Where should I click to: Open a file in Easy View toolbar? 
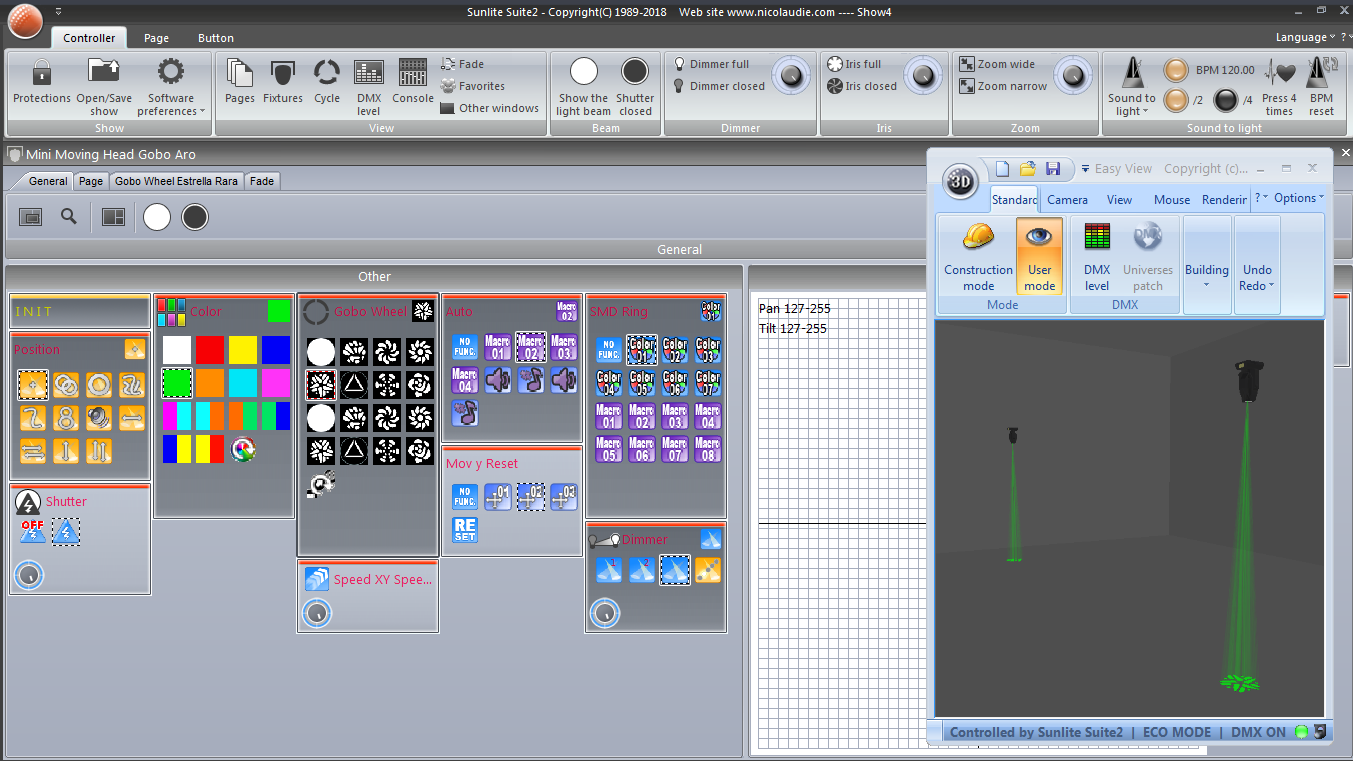[1027, 169]
